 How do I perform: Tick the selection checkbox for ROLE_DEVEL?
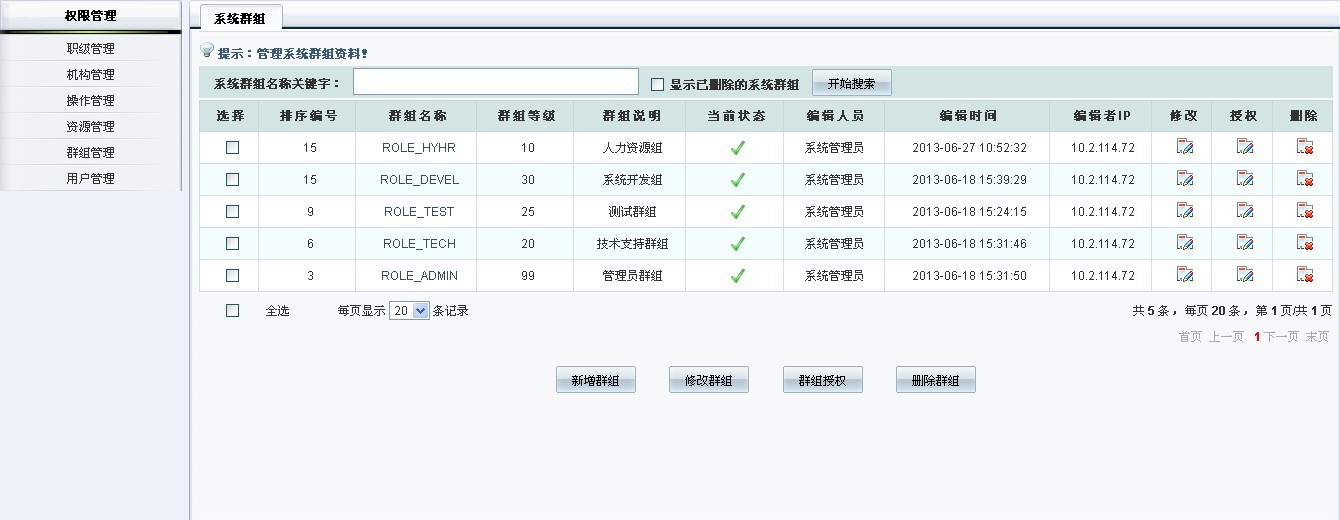pyautogui.click(x=232, y=179)
